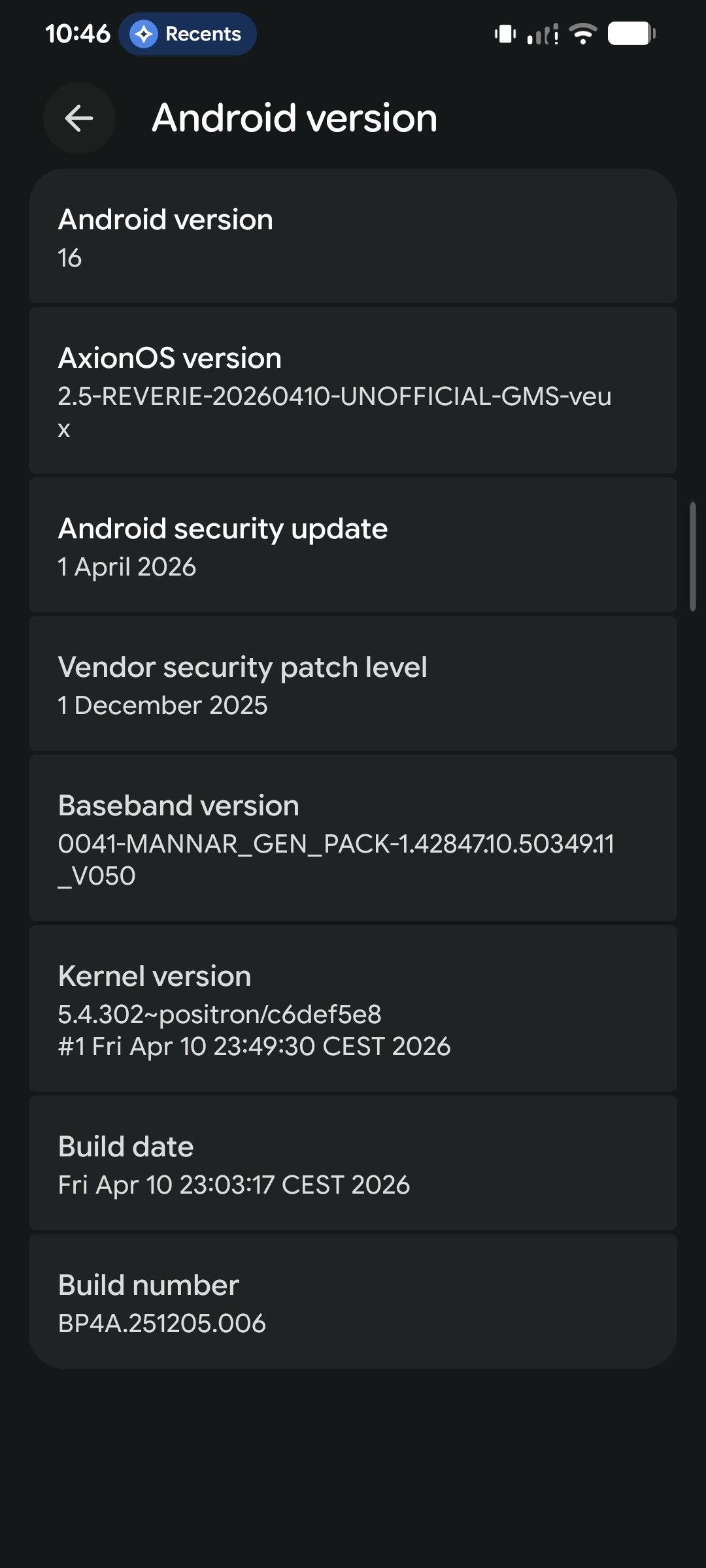This screenshot has height=1568, width=706.
Task: Select the Kernel version entry
Action: pyautogui.click(x=353, y=1009)
